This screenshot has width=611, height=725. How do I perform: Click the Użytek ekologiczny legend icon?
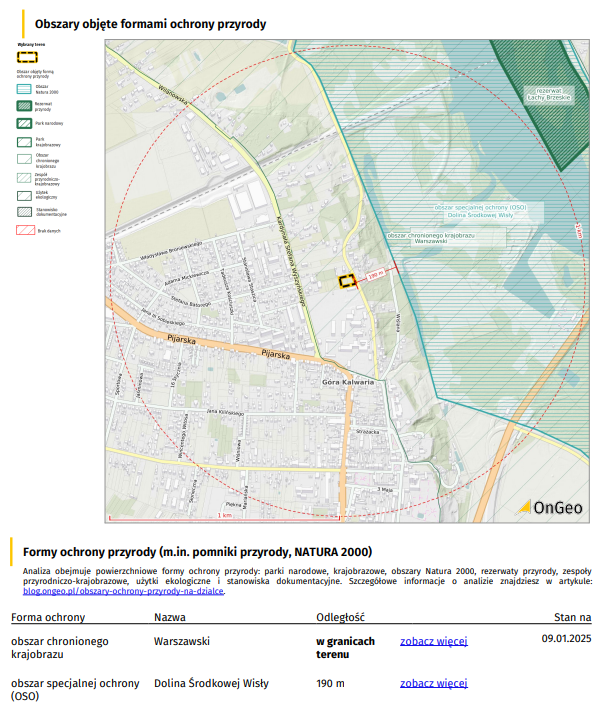[x=24, y=194]
